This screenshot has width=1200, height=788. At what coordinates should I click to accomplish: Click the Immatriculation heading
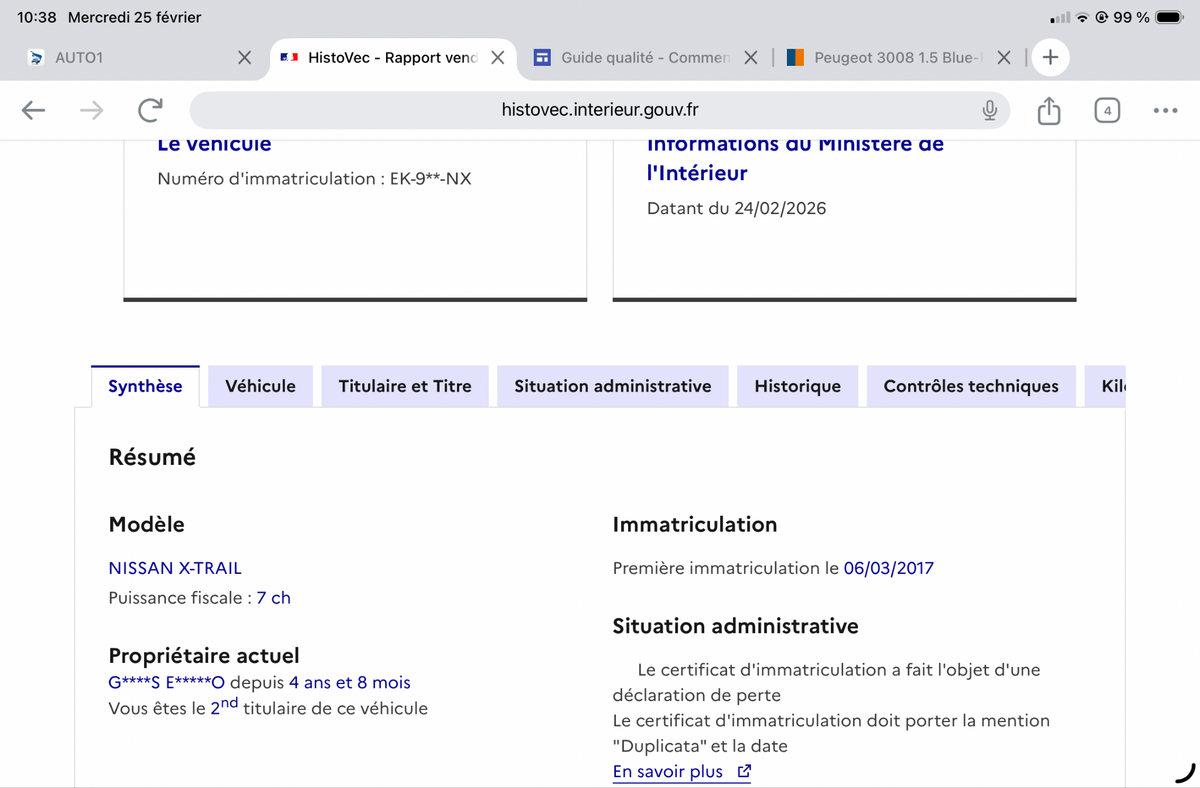click(695, 524)
